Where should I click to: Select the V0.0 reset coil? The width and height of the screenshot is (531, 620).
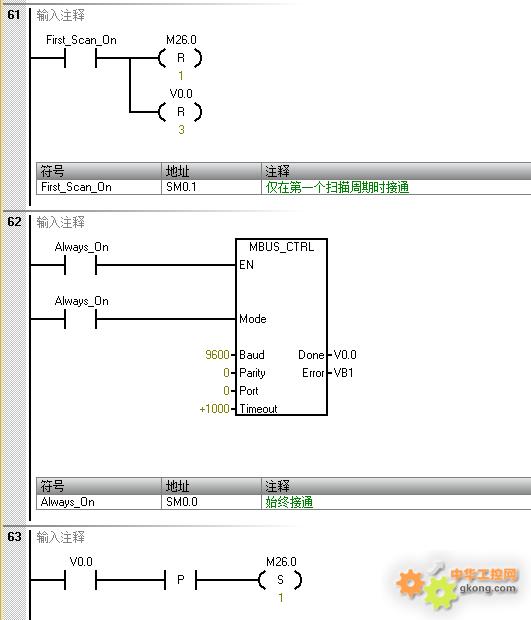pos(180,112)
